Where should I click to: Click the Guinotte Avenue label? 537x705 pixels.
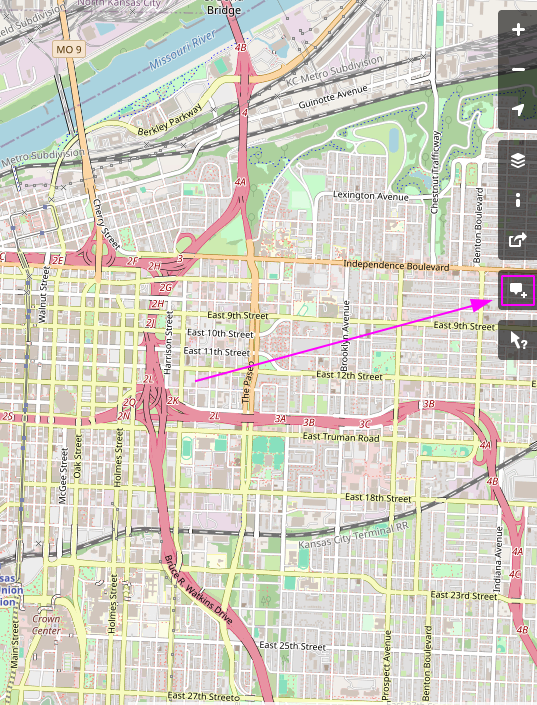(333, 97)
